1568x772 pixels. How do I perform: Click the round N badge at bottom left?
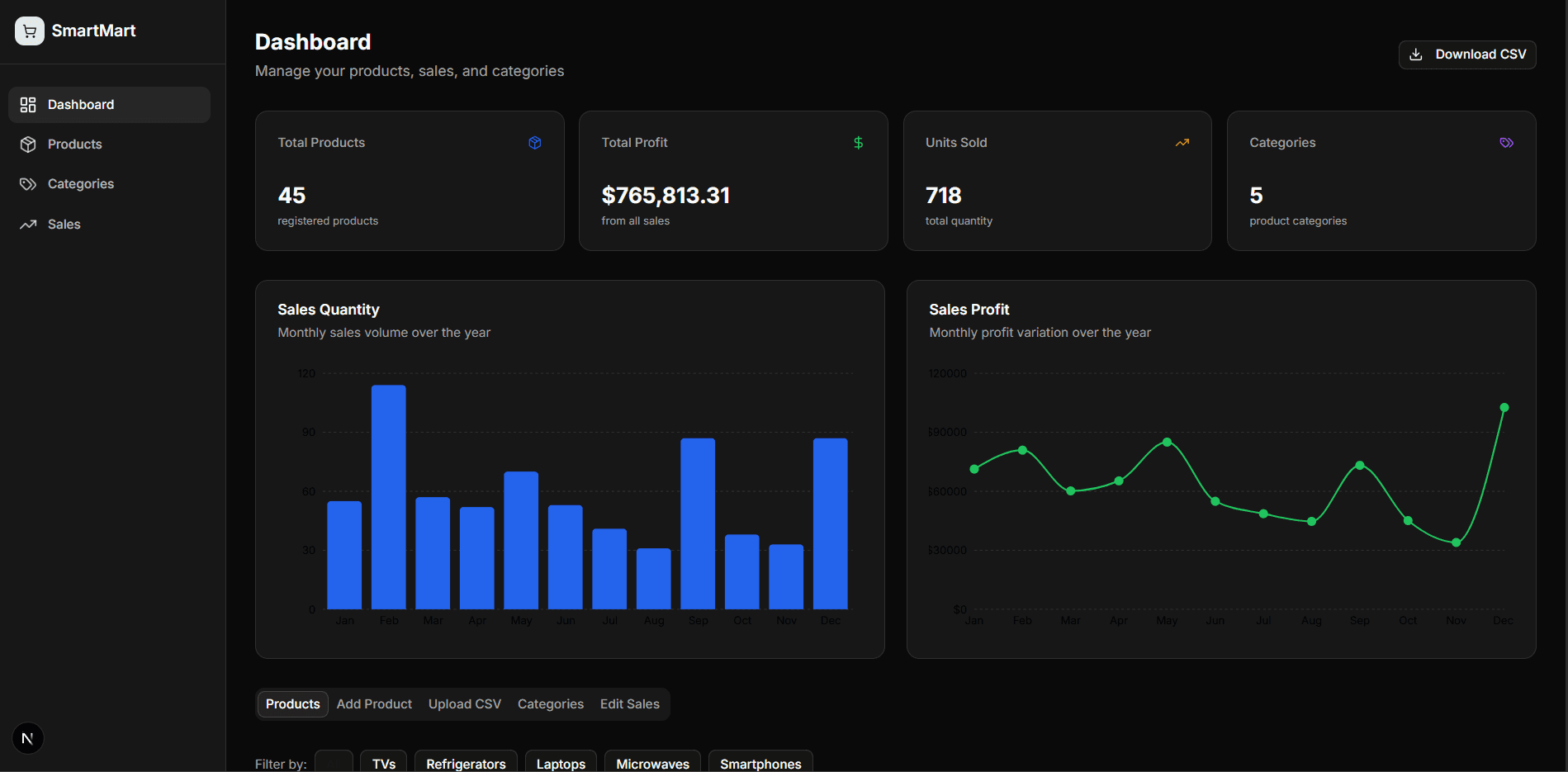tap(28, 738)
